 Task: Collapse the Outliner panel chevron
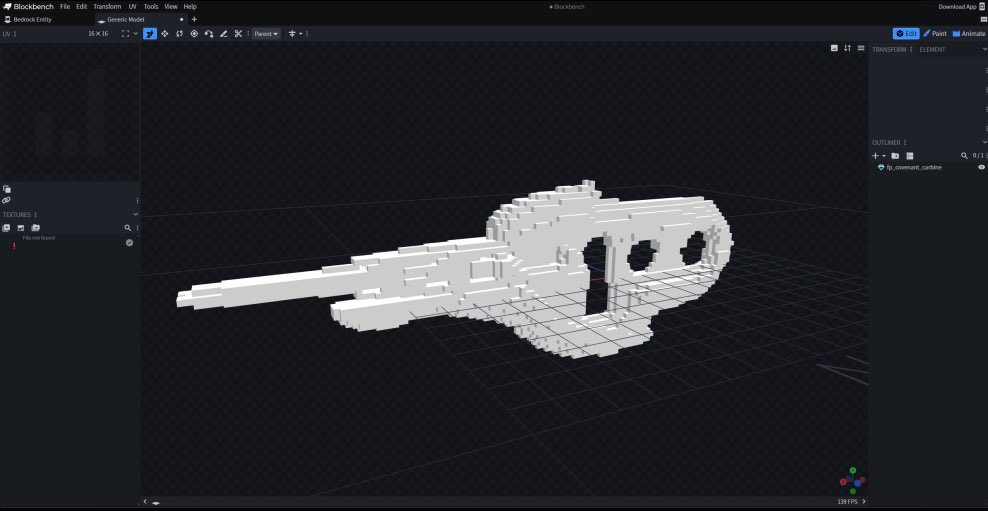[984, 142]
